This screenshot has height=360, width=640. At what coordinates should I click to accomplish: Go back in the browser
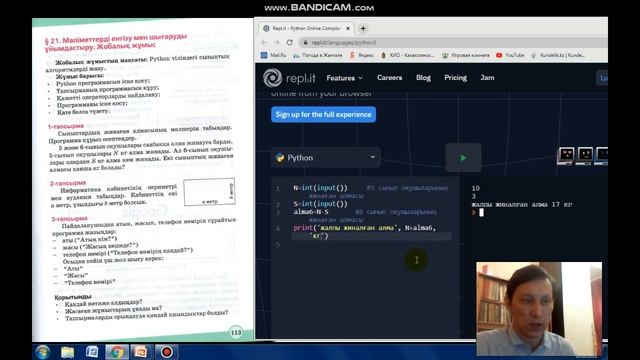point(264,42)
